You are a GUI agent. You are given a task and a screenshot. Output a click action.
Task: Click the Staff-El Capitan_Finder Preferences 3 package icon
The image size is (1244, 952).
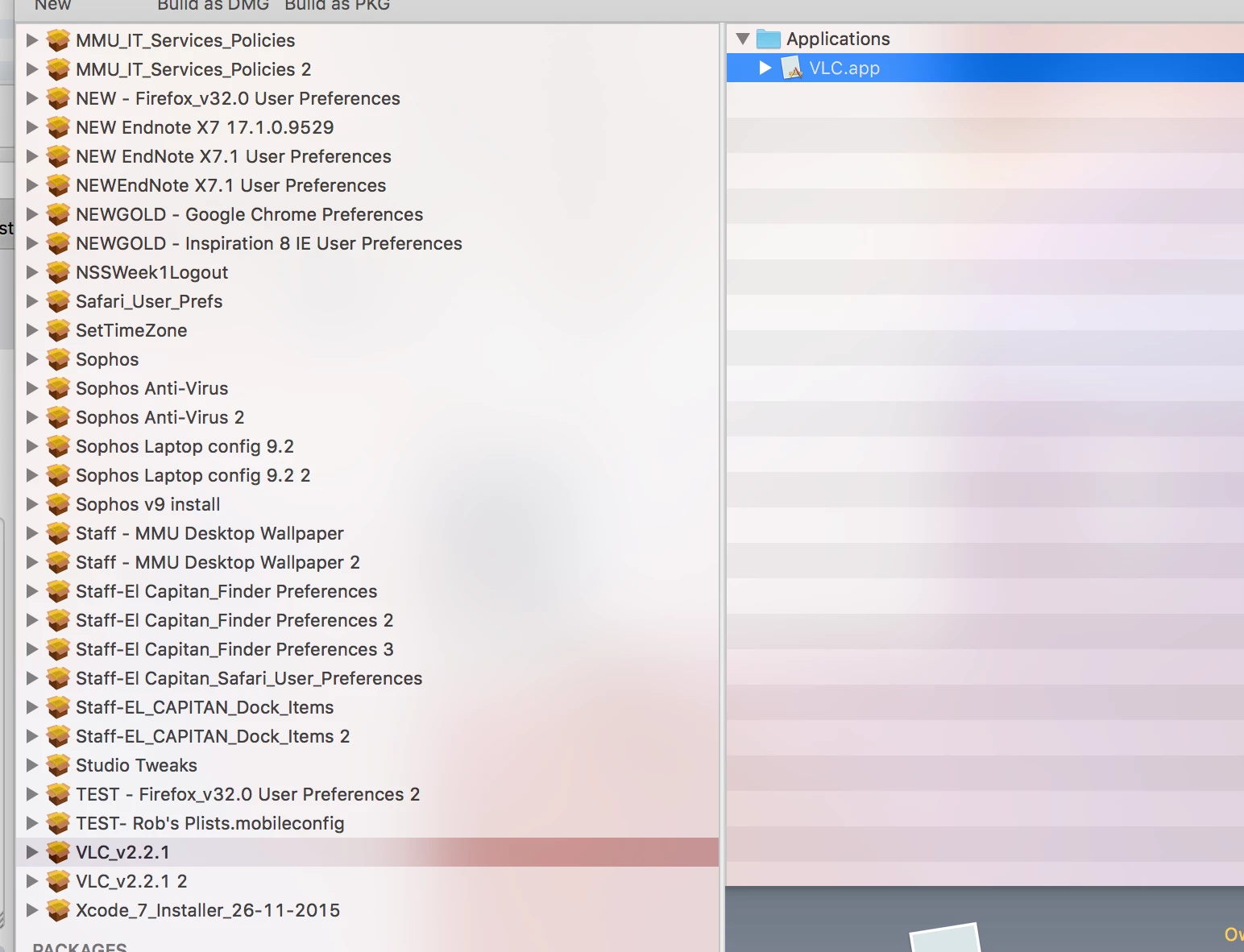coord(58,649)
